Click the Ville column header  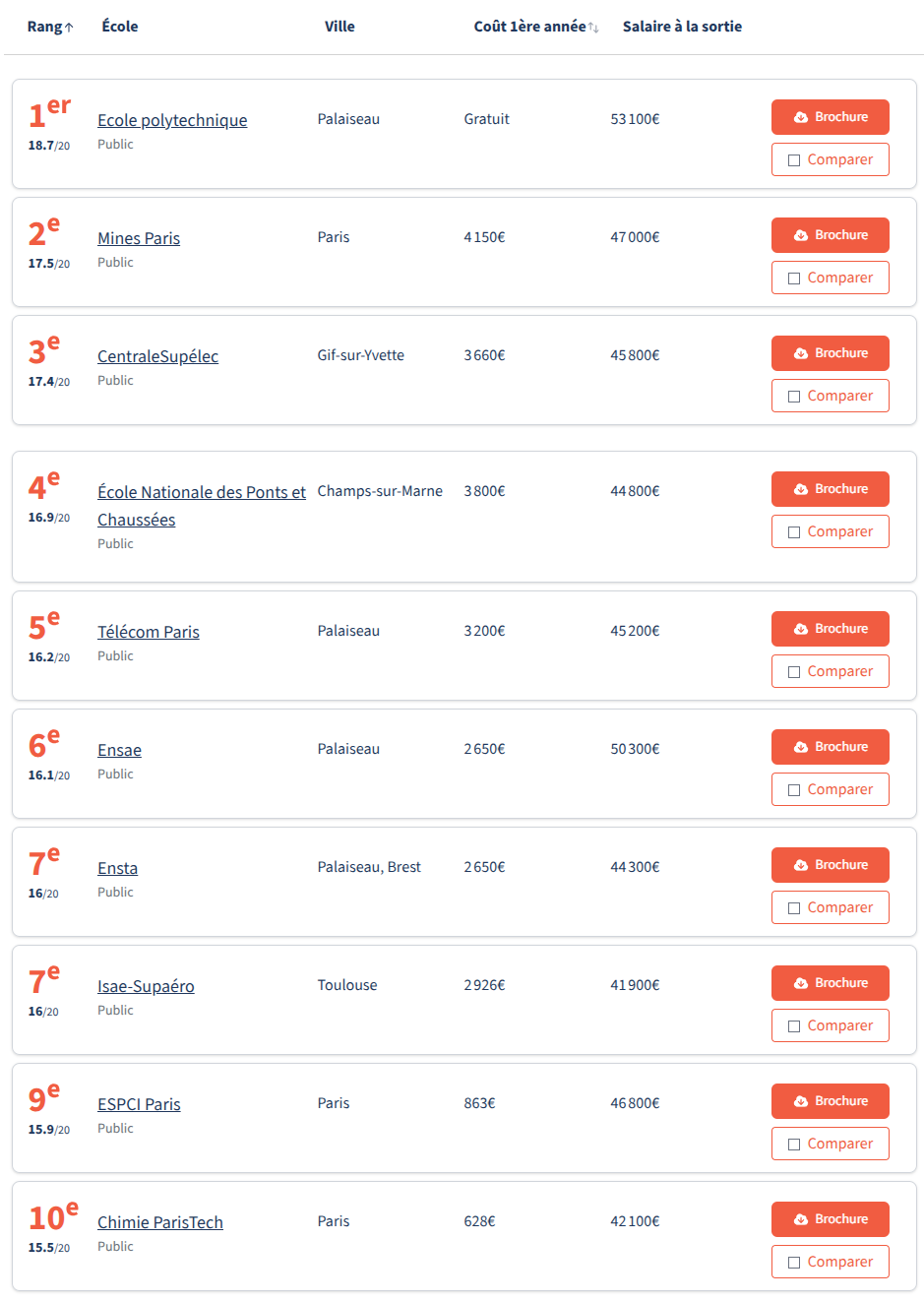339,27
